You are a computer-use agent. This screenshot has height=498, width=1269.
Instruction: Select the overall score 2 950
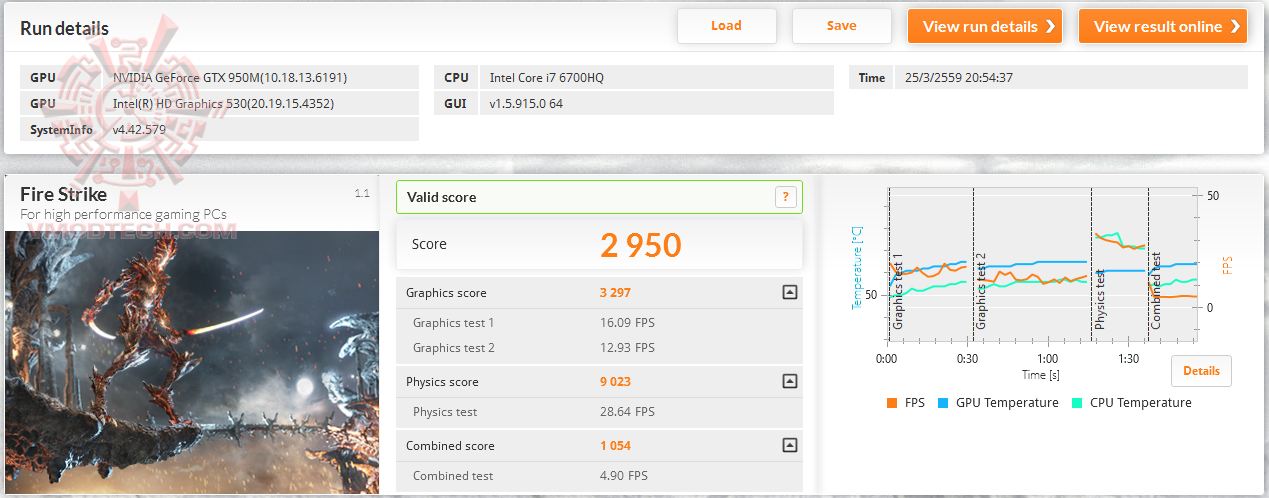[641, 245]
